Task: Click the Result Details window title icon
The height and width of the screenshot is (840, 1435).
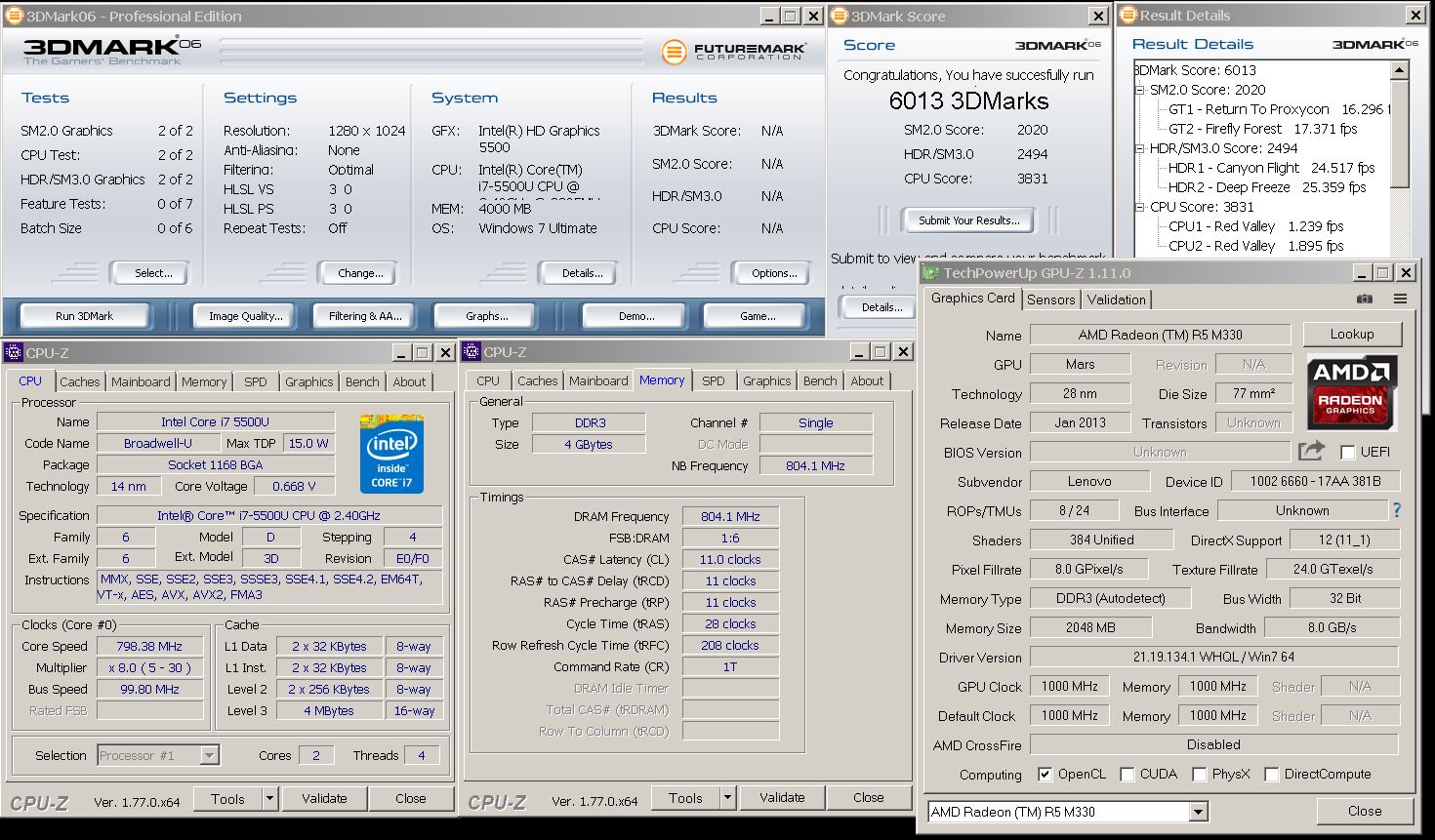Action: click(1128, 15)
